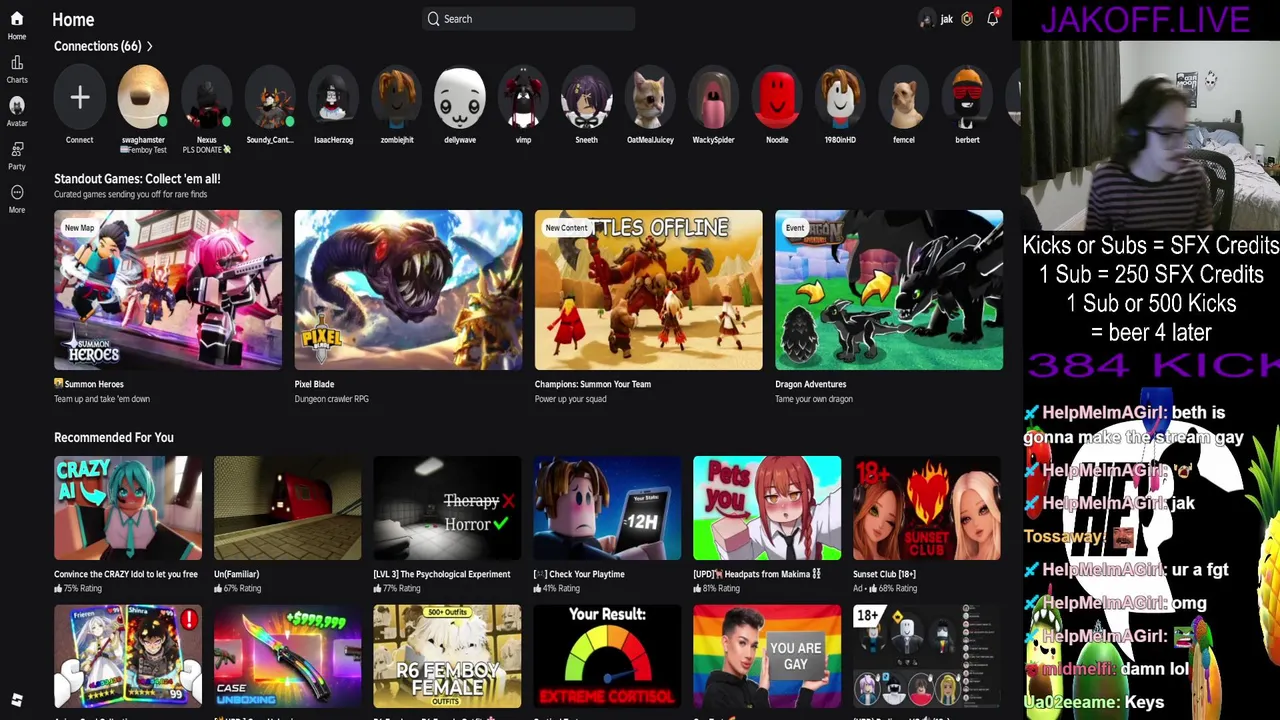Click Dragon Adventures title link
The image size is (1280, 720).
click(x=810, y=384)
